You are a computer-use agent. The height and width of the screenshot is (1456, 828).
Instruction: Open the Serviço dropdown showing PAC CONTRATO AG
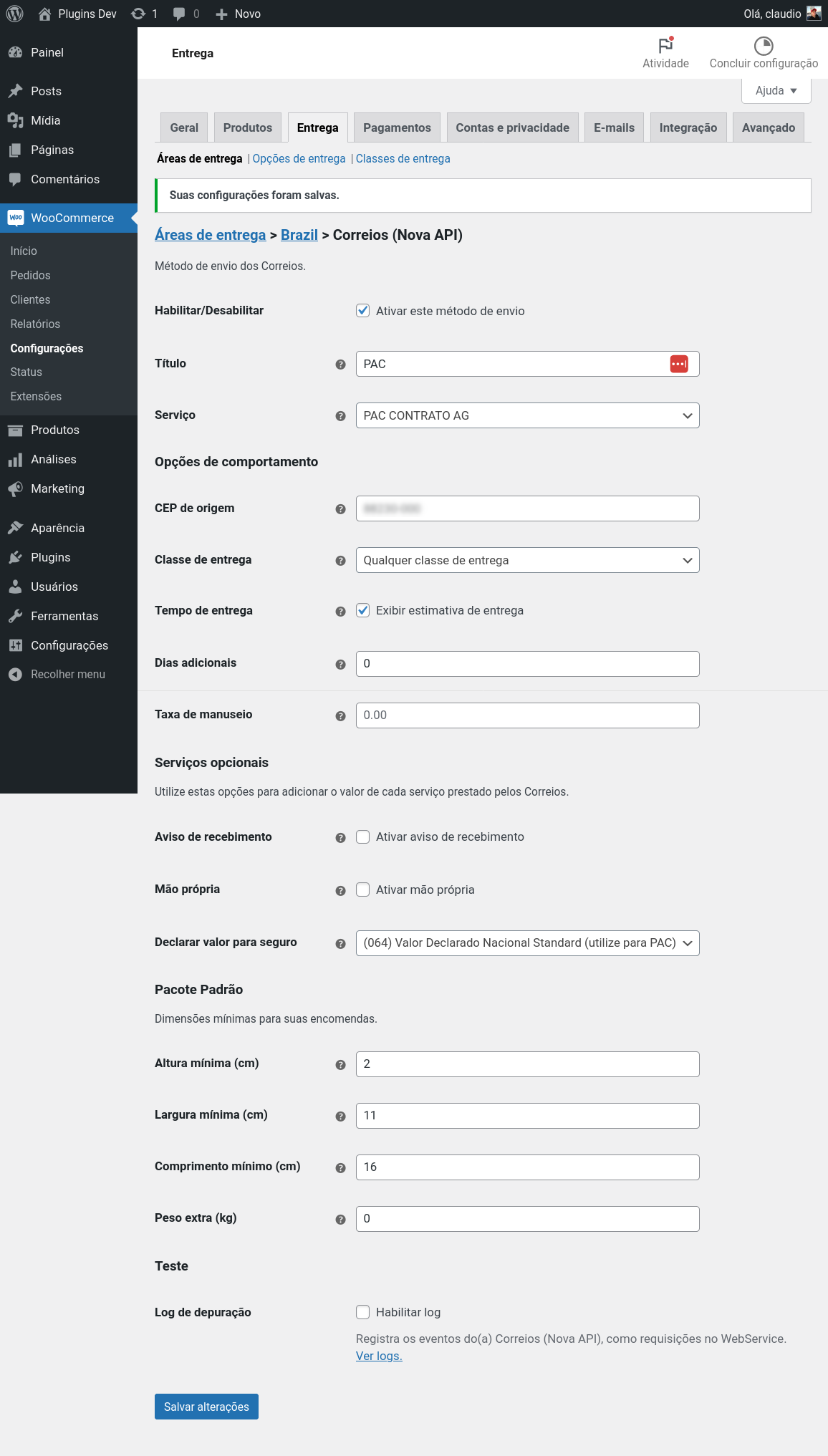[527, 415]
